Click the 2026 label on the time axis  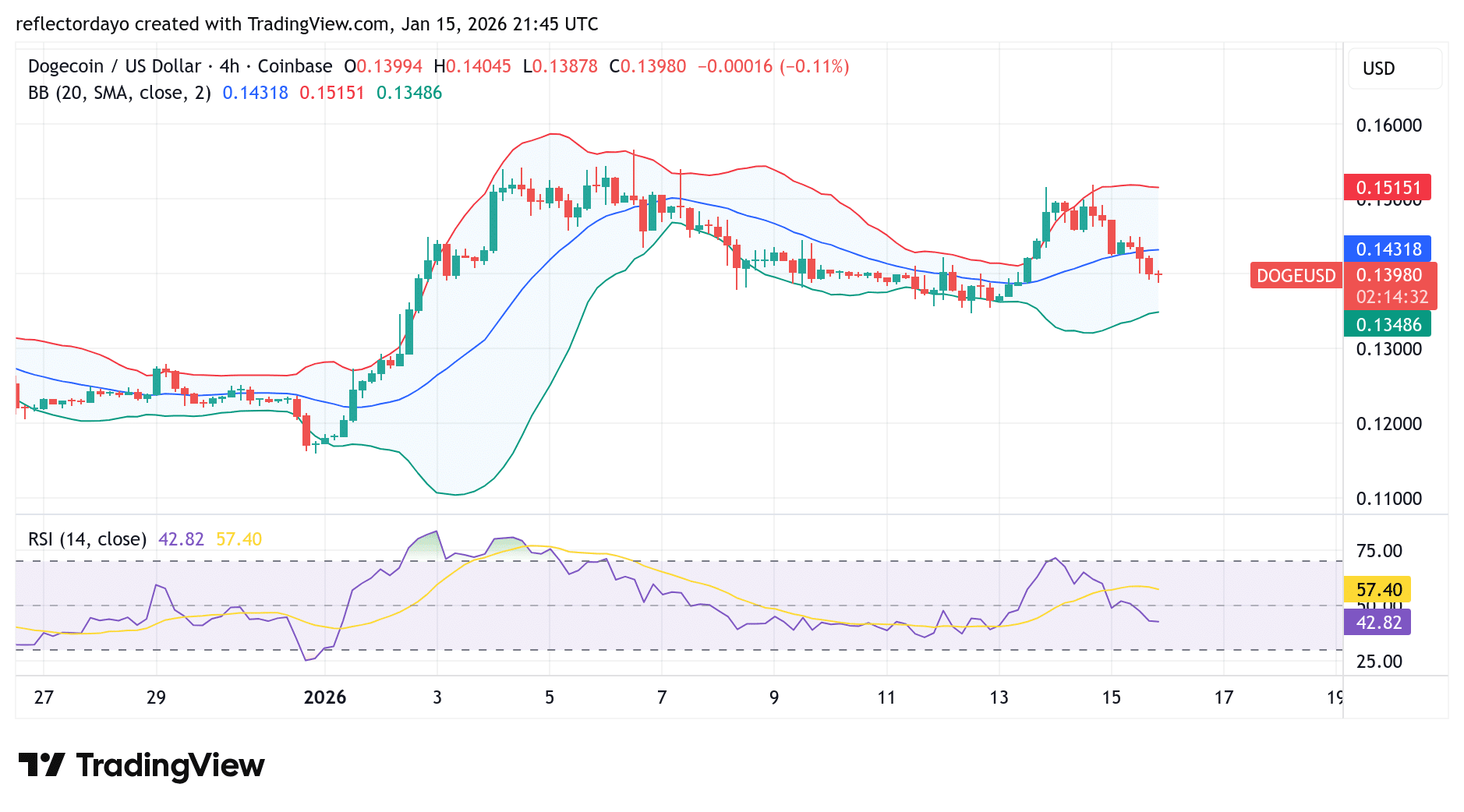click(325, 697)
